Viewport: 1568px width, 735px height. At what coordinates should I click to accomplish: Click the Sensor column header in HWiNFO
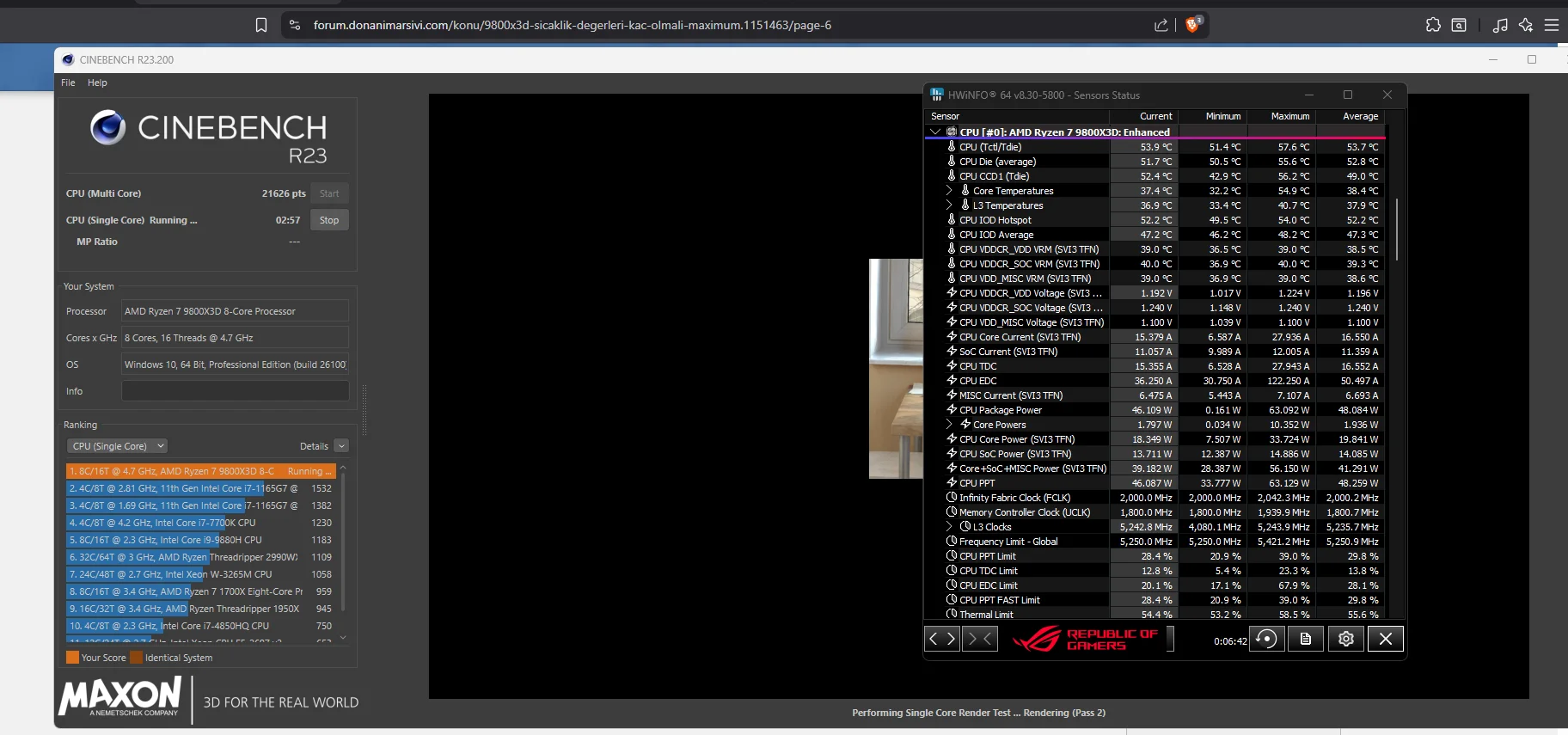[1017, 116]
